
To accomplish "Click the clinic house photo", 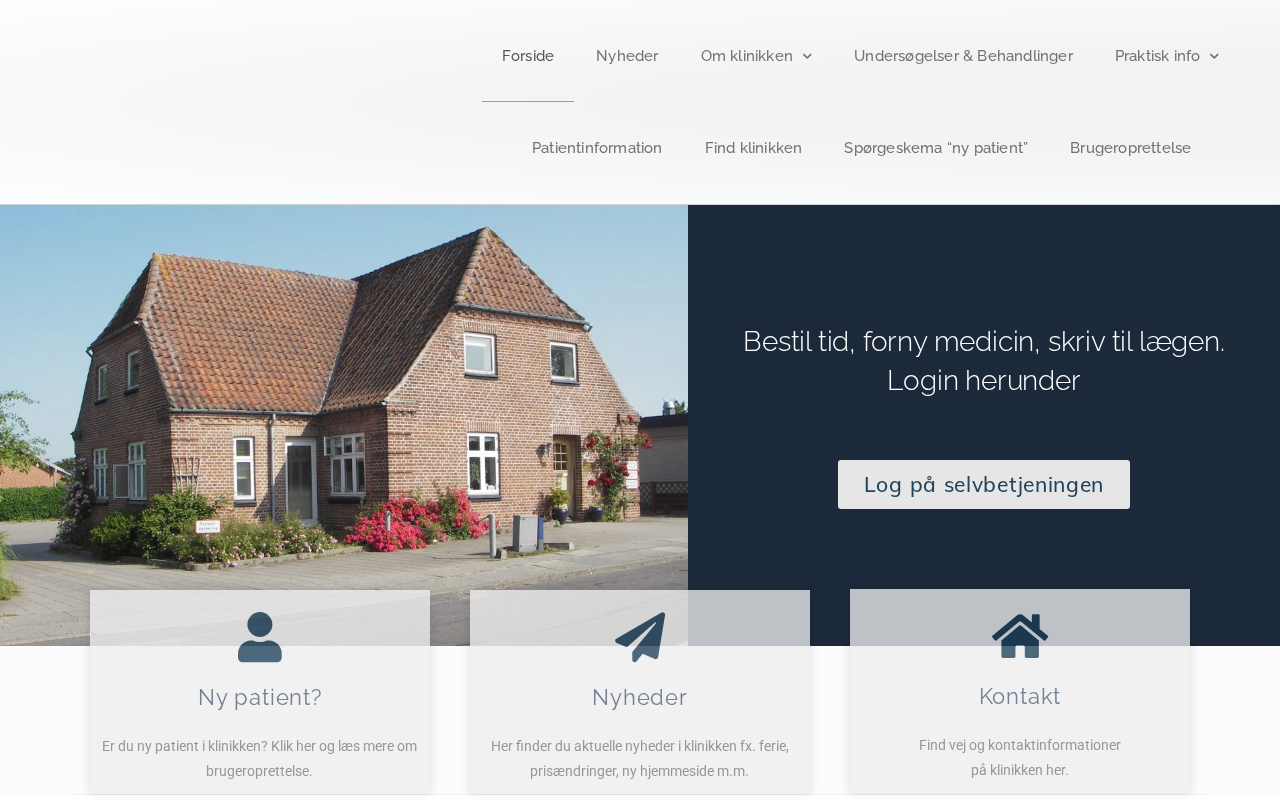I will point(344,398).
